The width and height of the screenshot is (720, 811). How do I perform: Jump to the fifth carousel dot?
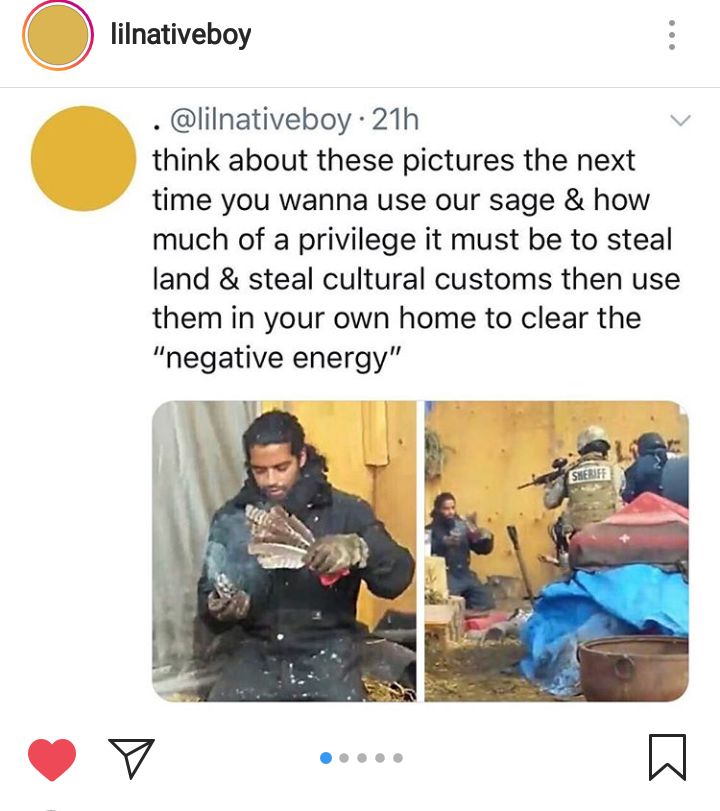click(398, 758)
